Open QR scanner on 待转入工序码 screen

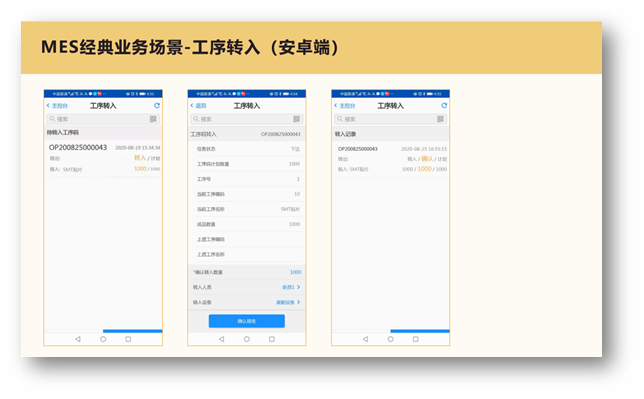[153, 119]
